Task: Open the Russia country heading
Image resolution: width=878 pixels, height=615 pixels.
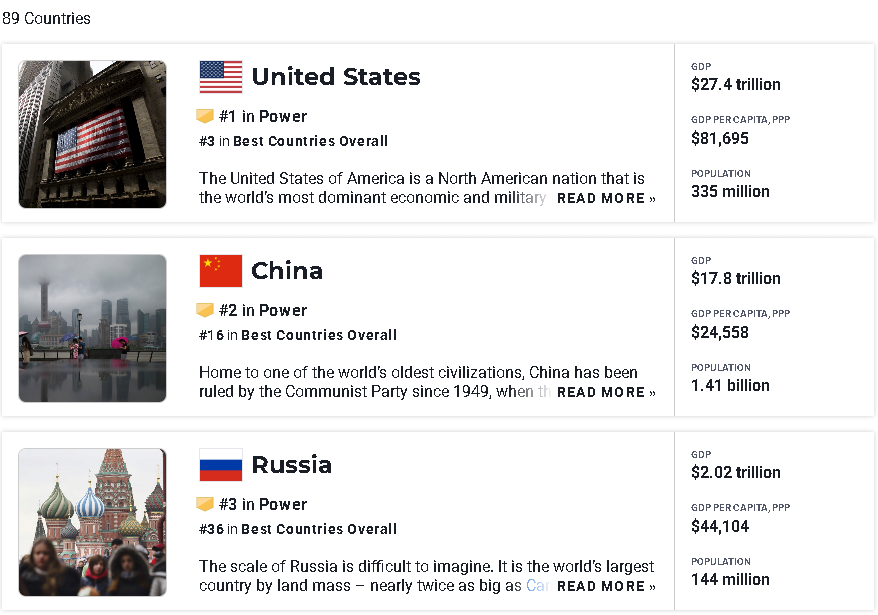Action: pos(291,465)
